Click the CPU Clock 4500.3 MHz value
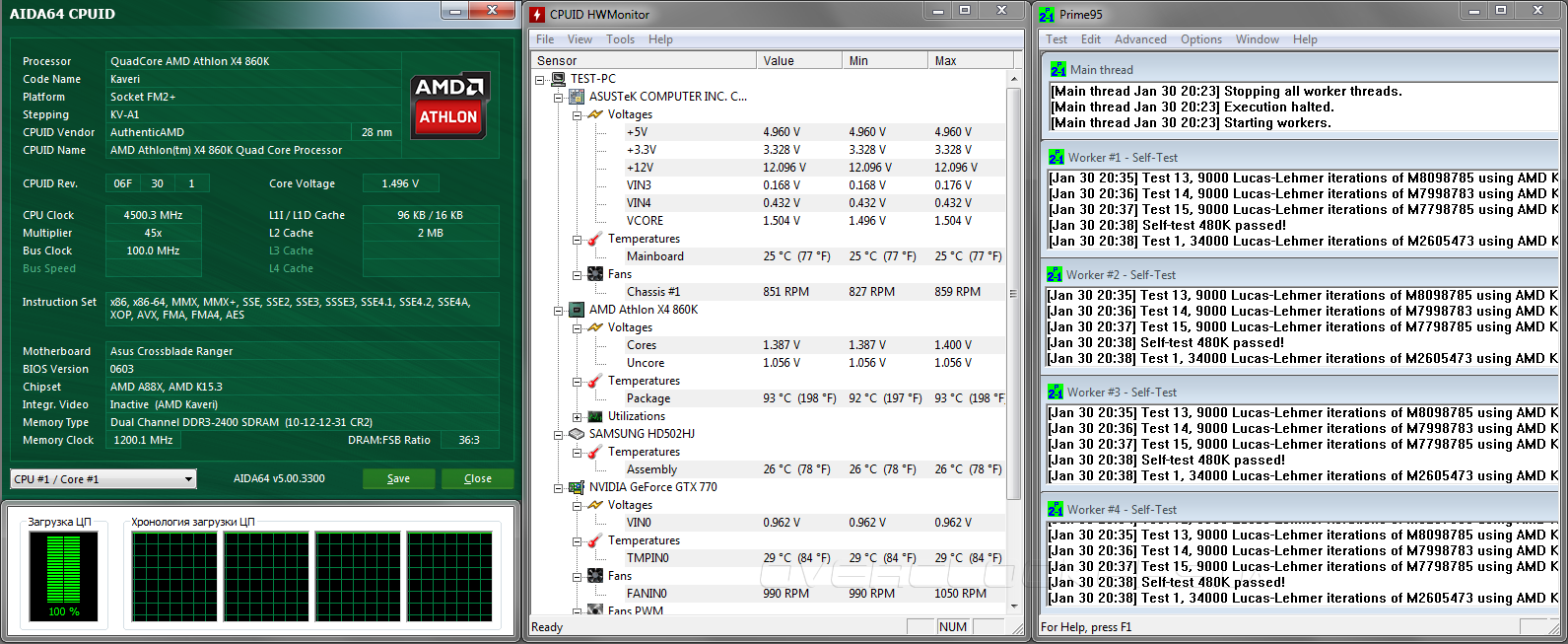 [153, 215]
